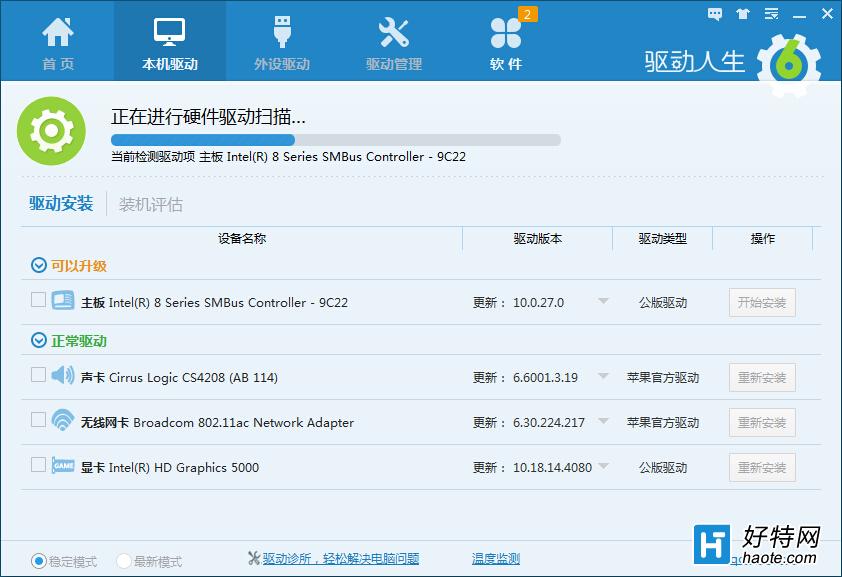
Task: Select the 最新模式 radio button
Action: pyautogui.click(x=124, y=561)
